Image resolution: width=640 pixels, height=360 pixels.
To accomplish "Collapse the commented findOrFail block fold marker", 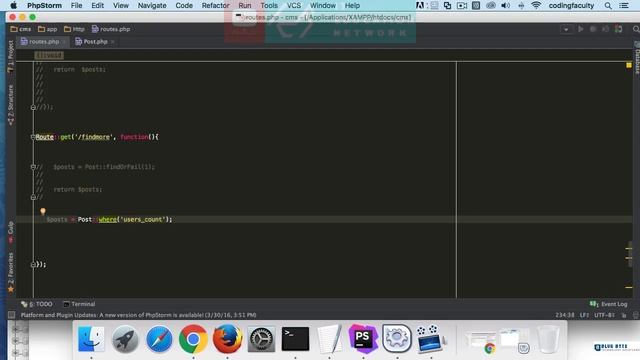I will [33, 167].
